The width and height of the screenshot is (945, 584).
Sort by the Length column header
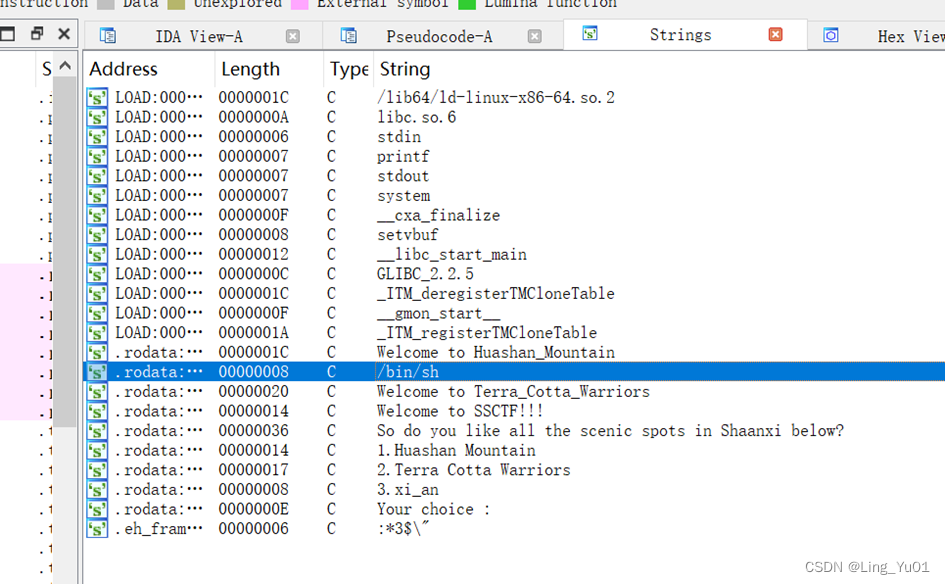pos(250,69)
